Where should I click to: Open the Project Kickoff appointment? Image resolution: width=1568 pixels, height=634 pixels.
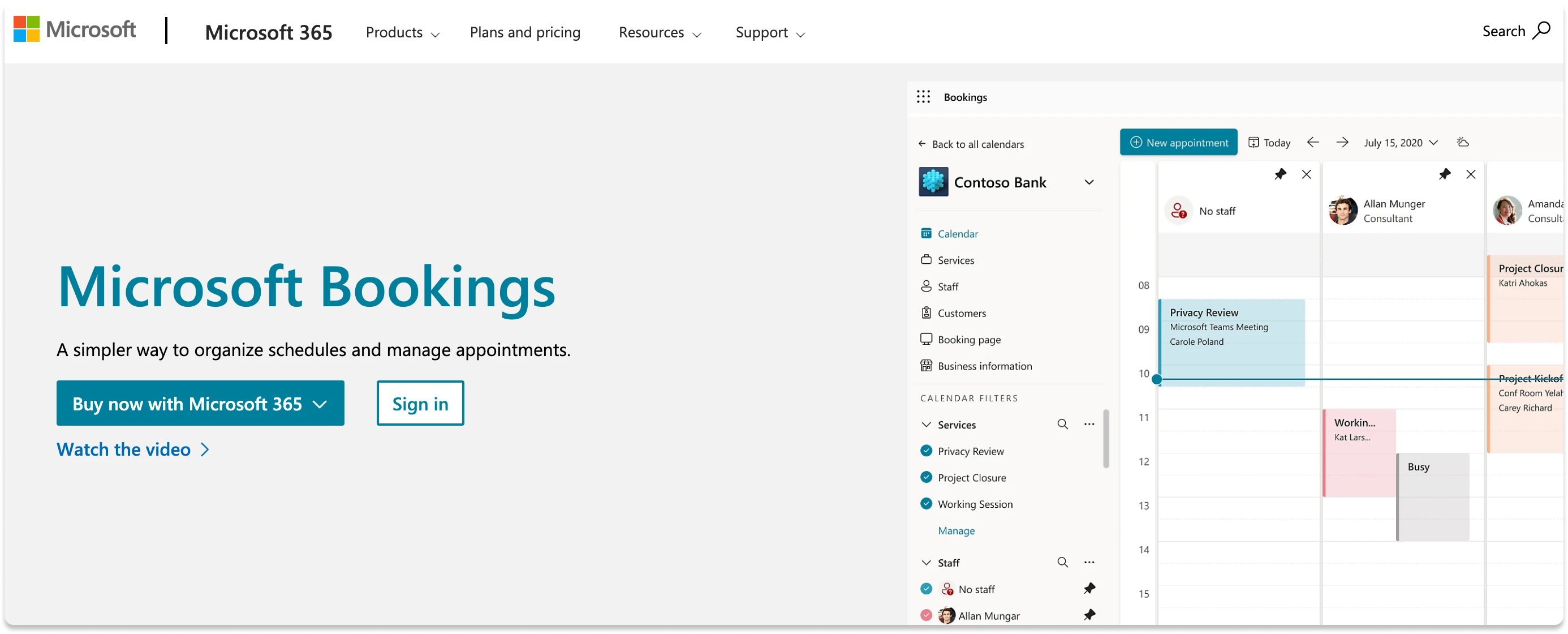pyautogui.click(x=1526, y=409)
